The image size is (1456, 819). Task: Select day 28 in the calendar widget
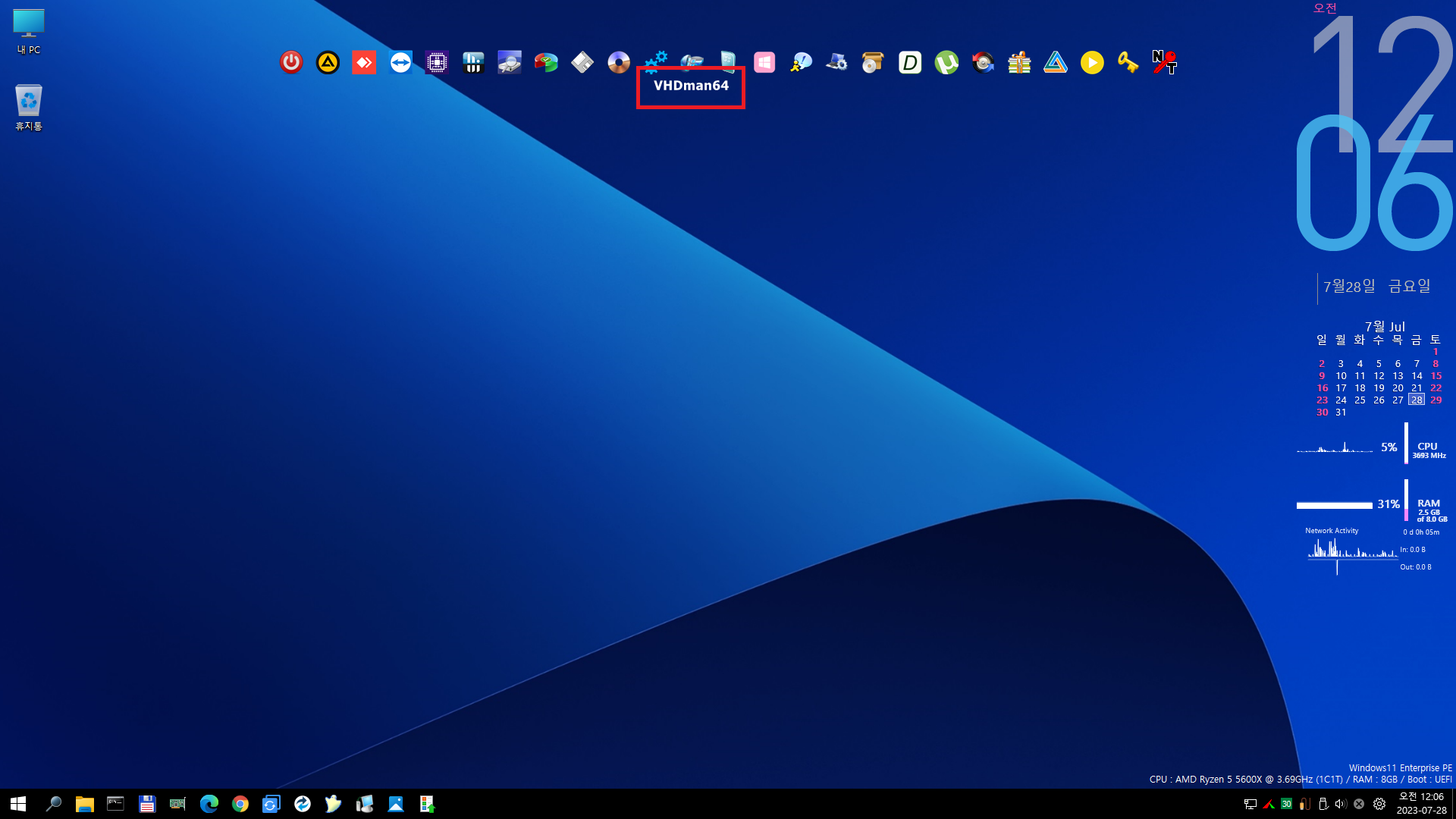point(1417,400)
